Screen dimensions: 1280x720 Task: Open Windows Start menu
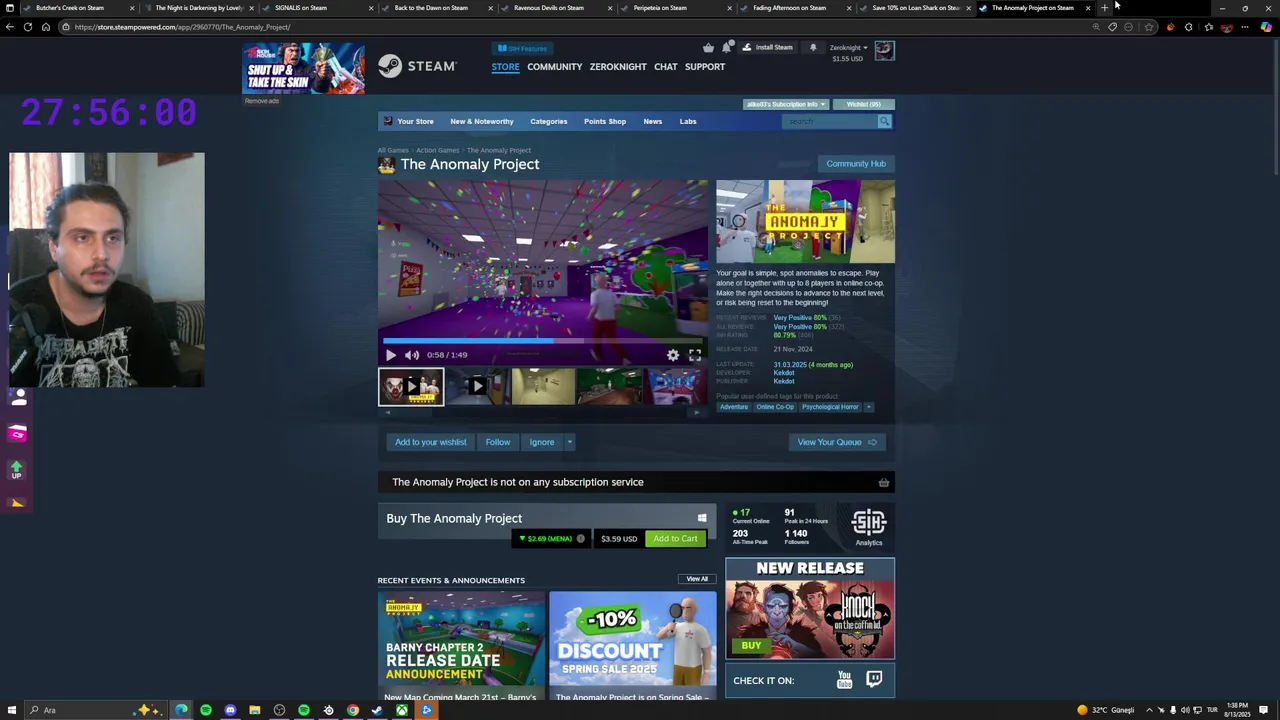tap(10, 710)
